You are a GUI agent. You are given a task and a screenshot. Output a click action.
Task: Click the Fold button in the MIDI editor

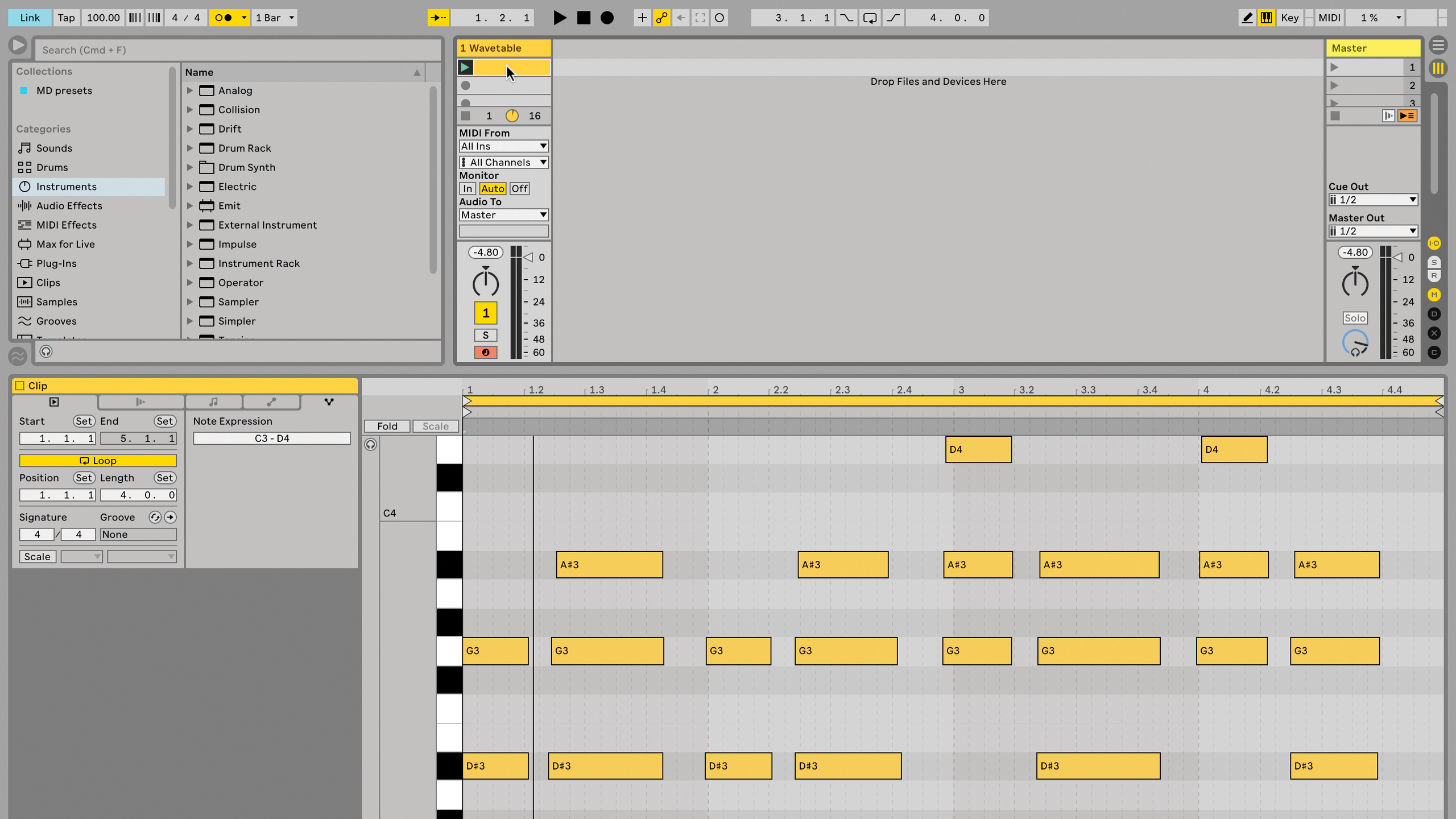[386, 426]
